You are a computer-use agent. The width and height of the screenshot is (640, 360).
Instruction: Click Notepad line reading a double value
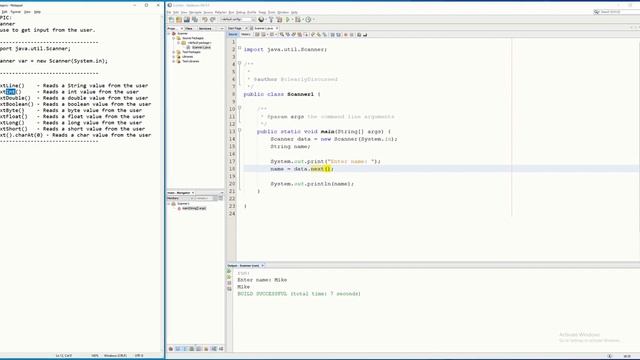tap(74, 98)
